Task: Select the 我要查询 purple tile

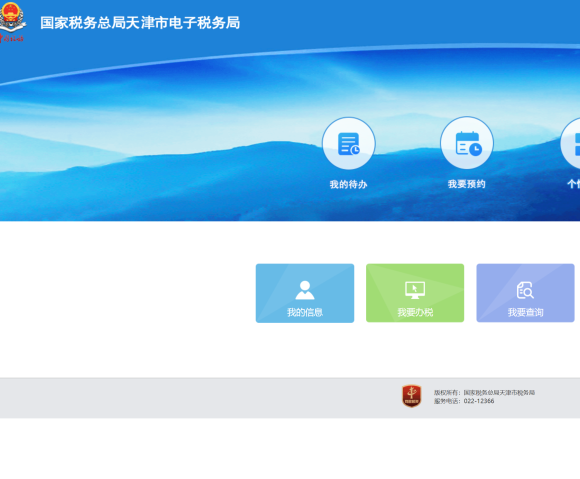Action: pyautogui.click(x=525, y=293)
